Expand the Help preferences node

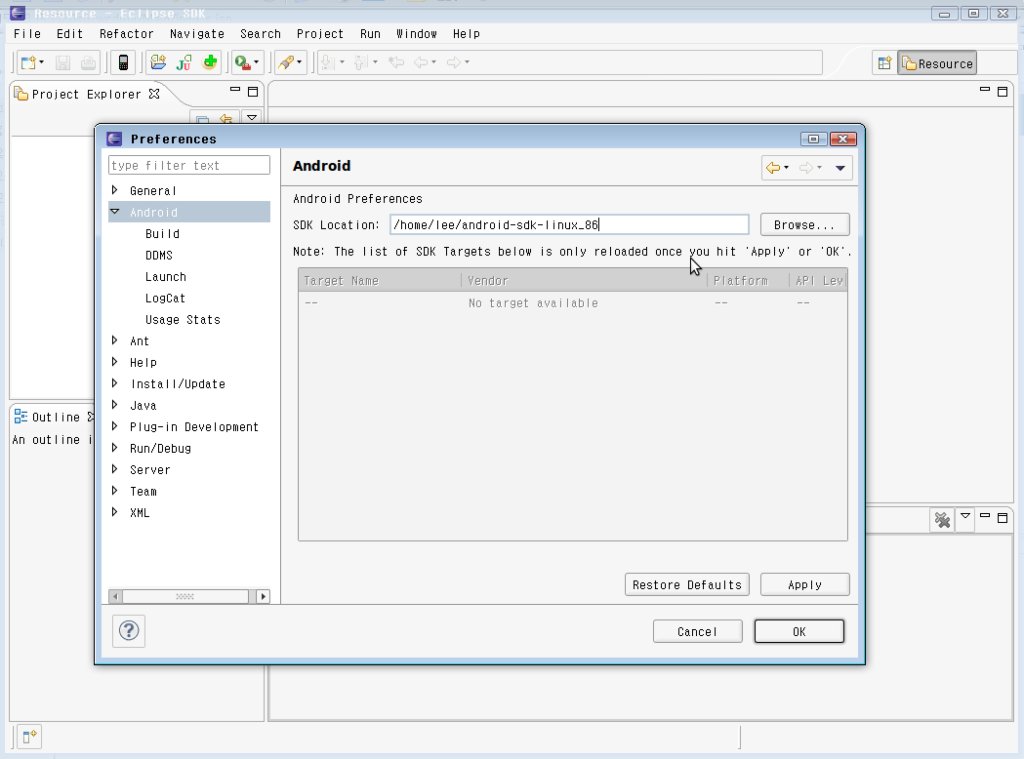115,362
